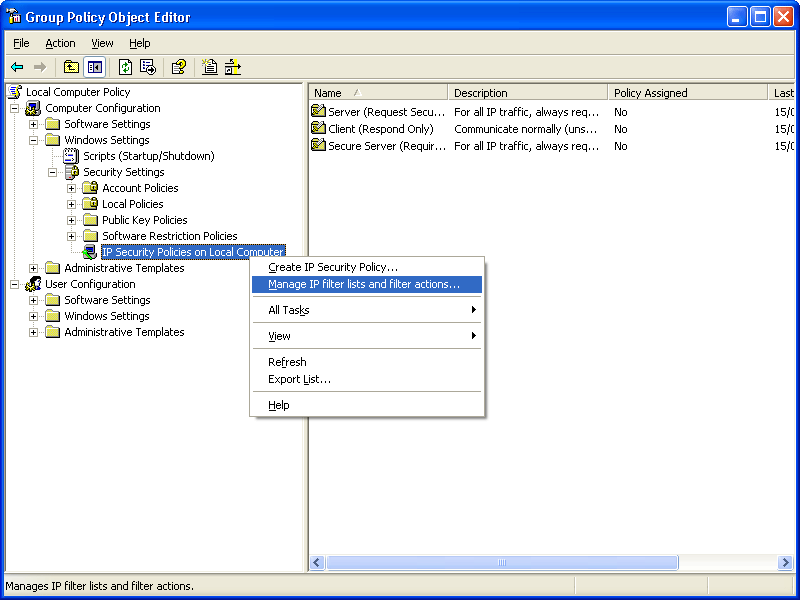The image size is (800, 600).
Task: Select Administrative Templates label under Computer Configuration
Action: coord(124,268)
